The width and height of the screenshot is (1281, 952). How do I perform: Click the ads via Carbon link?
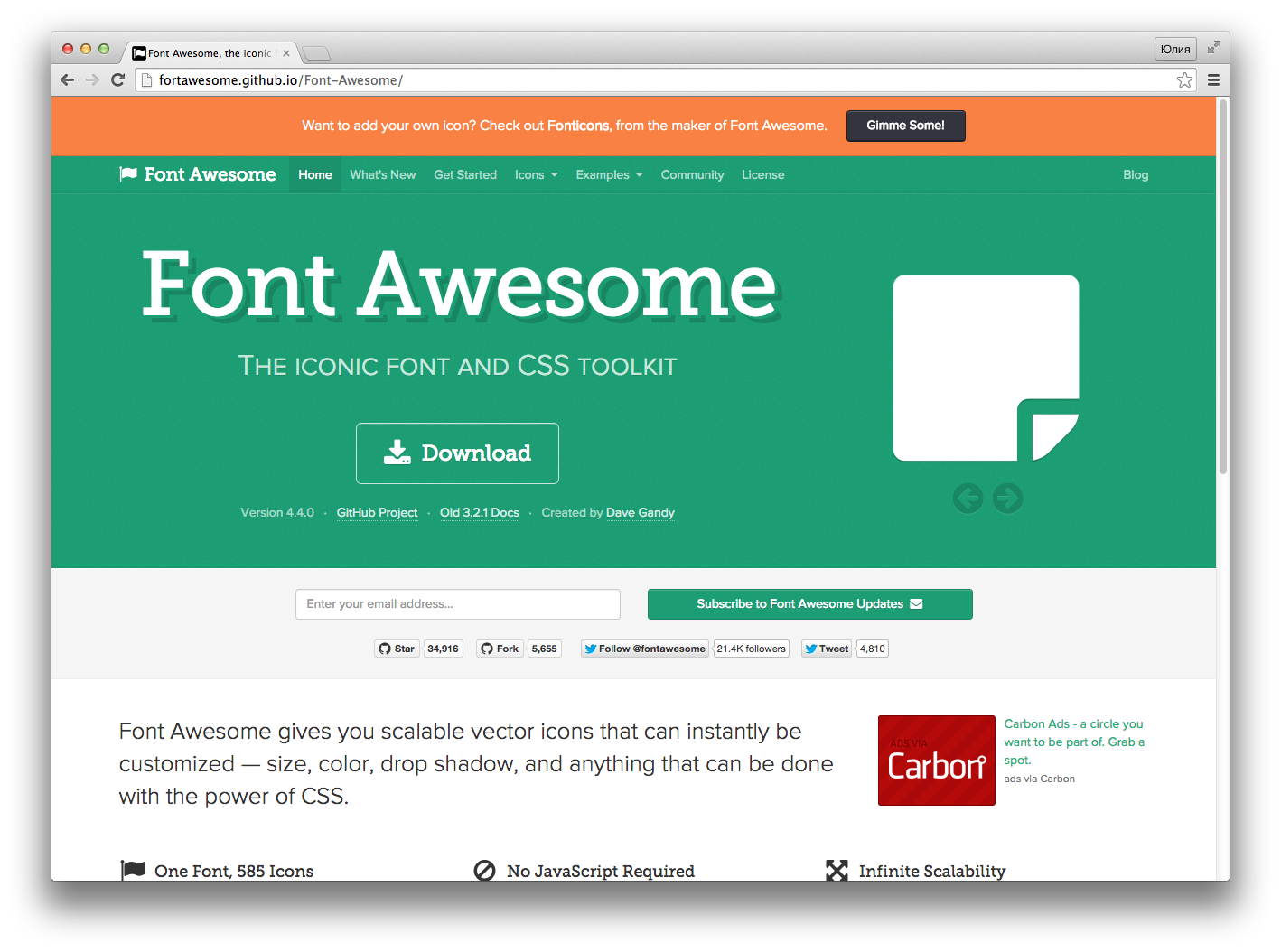point(1039,779)
